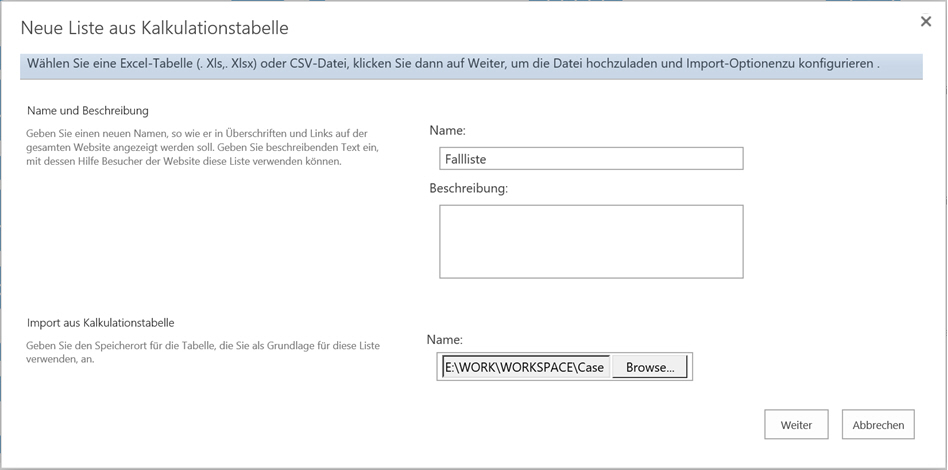Click the list name field containing Fallliste
Image resolution: width=948 pixels, height=470 pixels.
(x=591, y=158)
